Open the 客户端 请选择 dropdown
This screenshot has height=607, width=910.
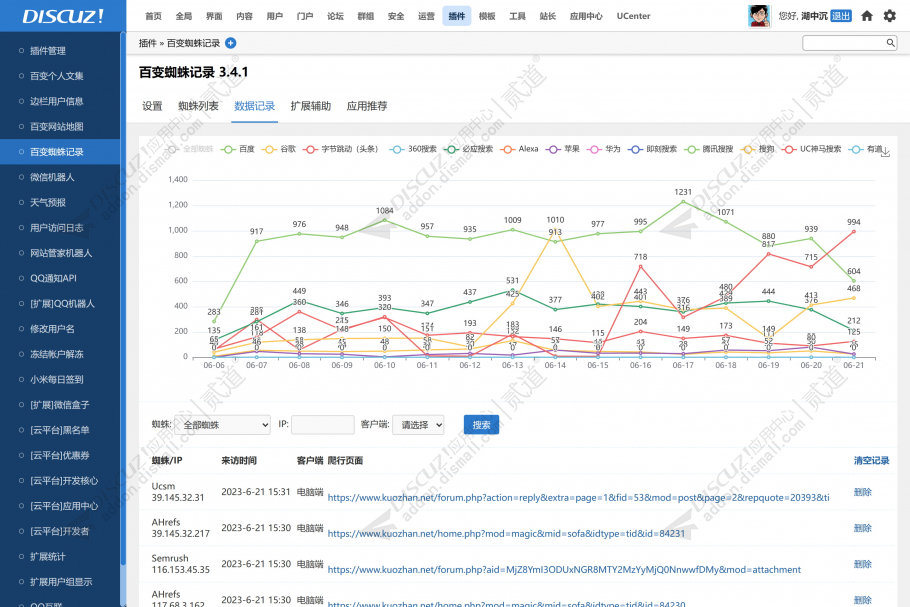418,425
